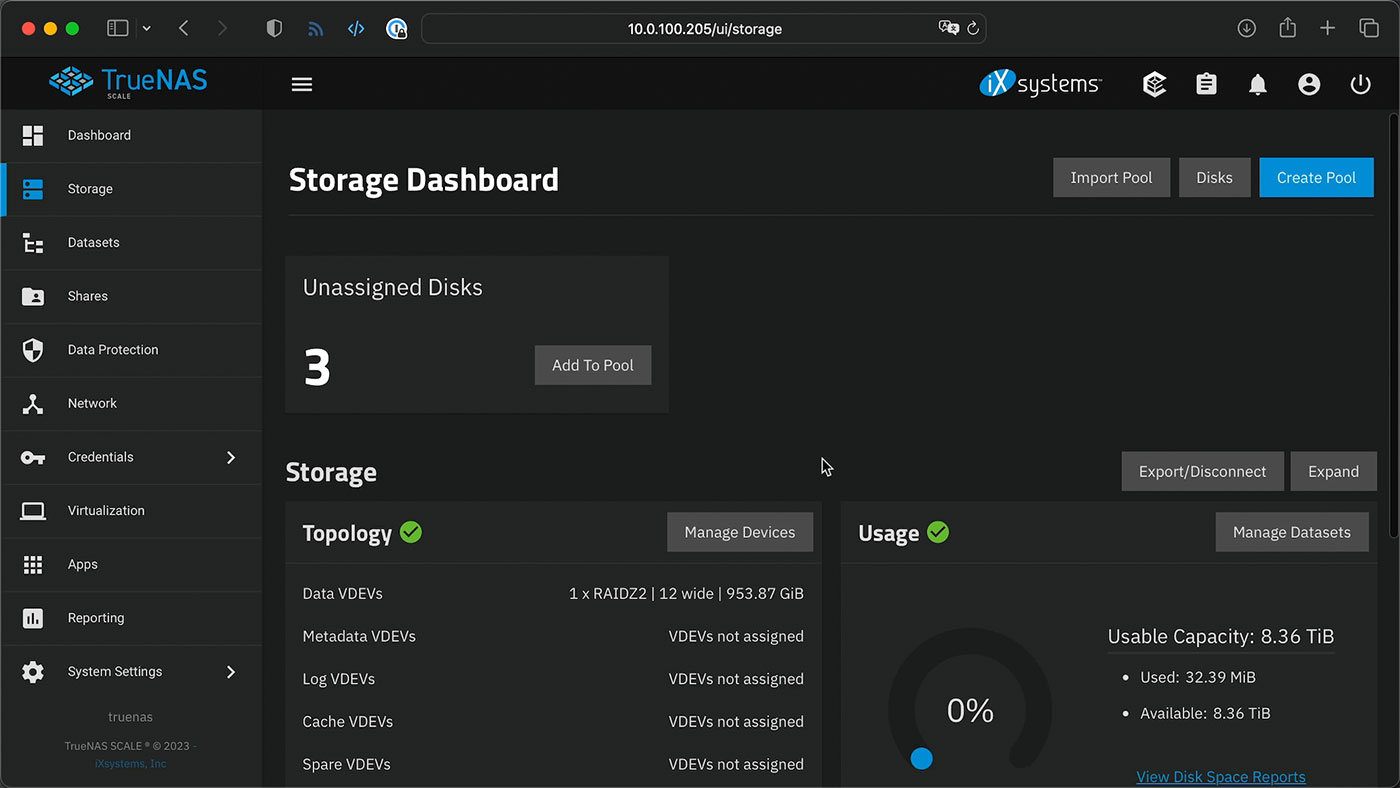Click the Network topology icon
The height and width of the screenshot is (788, 1400).
(33, 404)
